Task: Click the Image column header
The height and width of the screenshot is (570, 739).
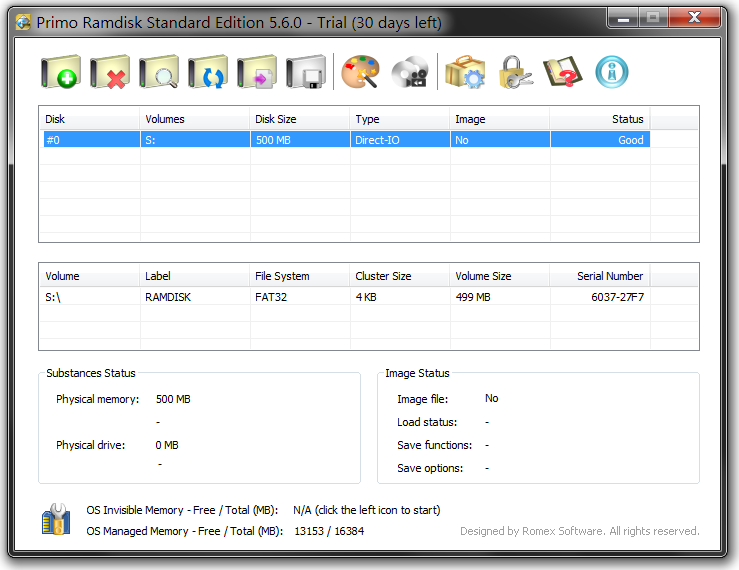Action: (500, 119)
